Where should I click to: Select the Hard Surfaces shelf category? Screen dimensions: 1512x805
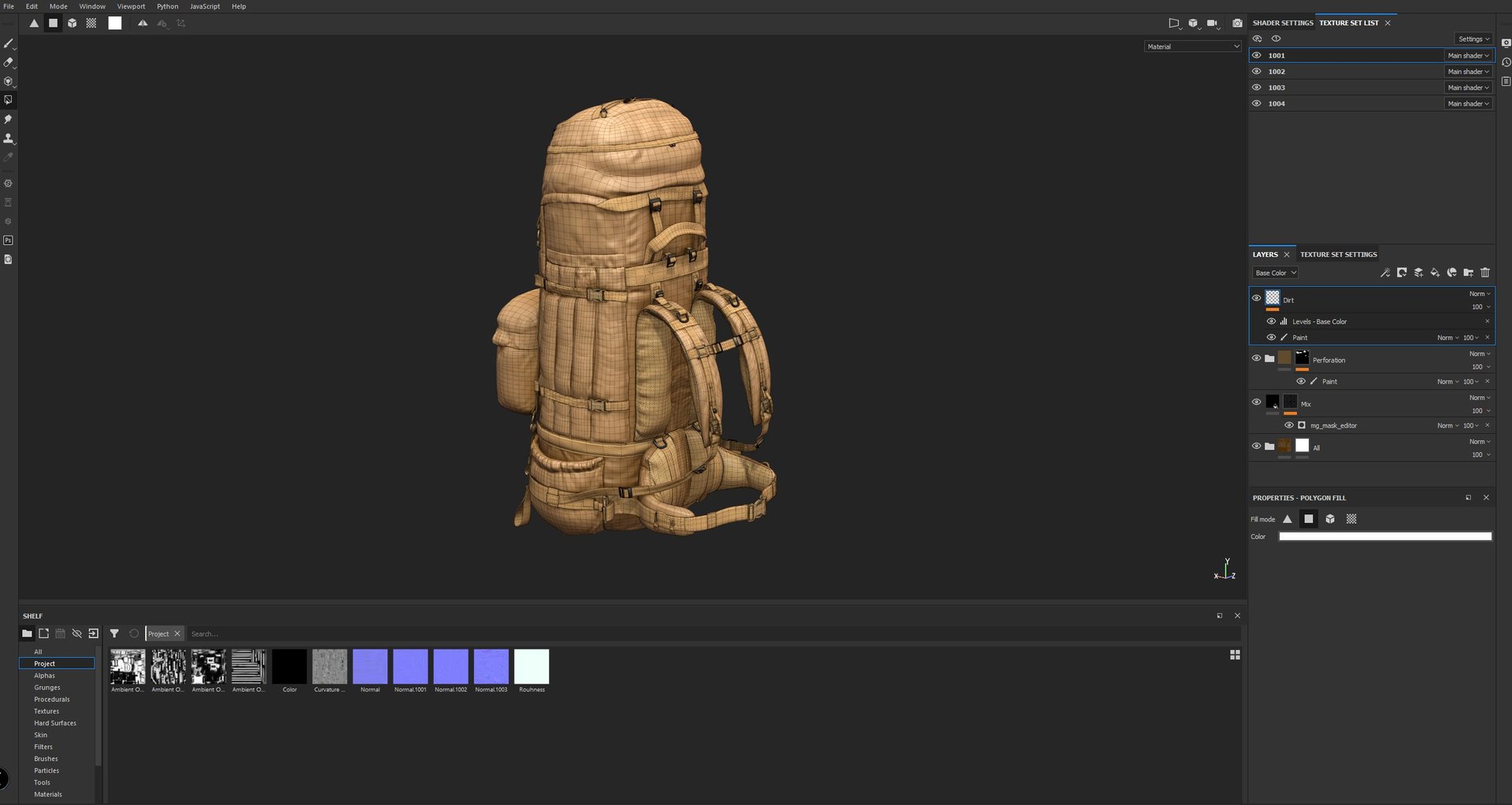pyautogui.click(x=55, y=723)
